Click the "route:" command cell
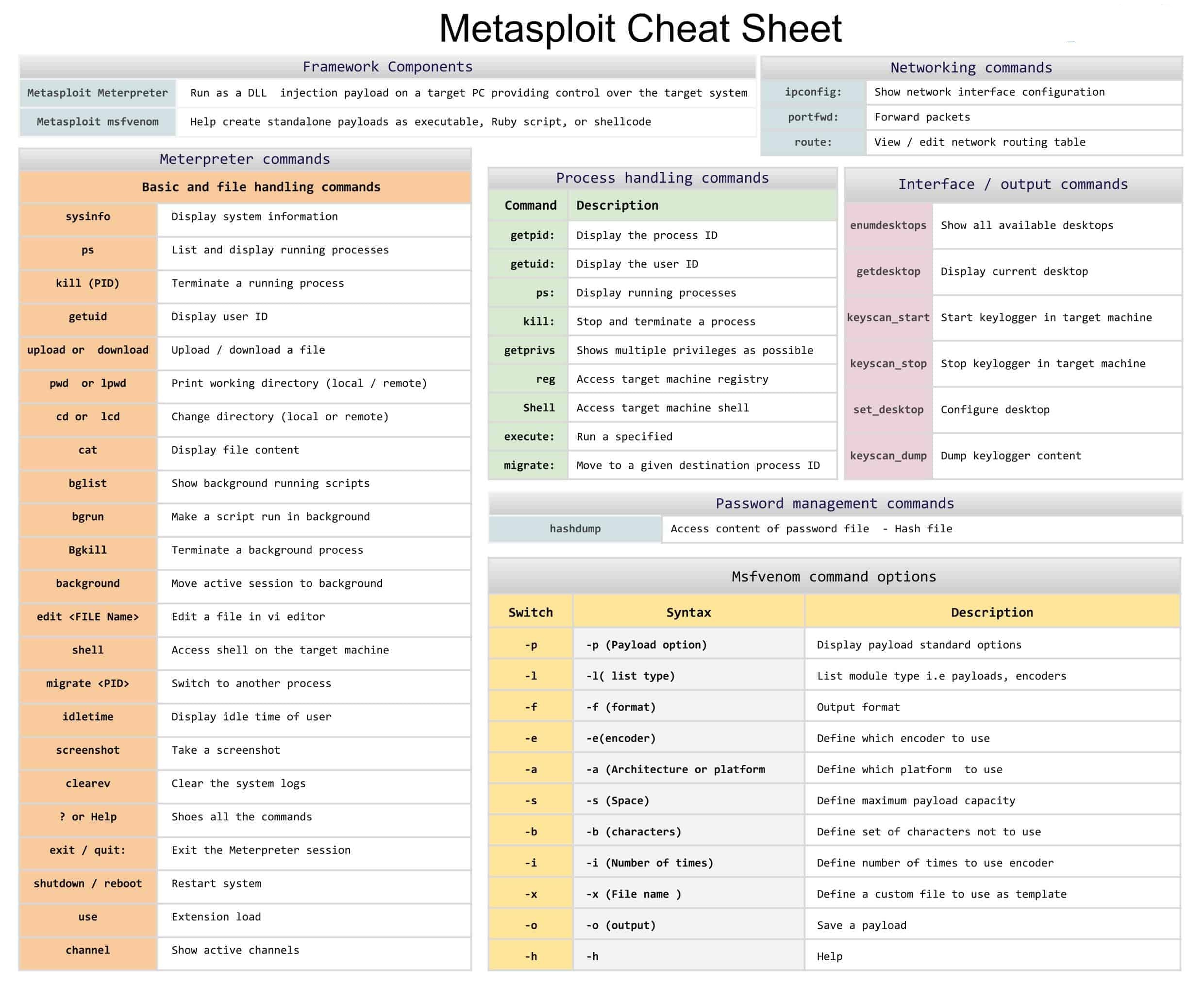Viewport: 1204px width, 986px height. tap(813, 142)
